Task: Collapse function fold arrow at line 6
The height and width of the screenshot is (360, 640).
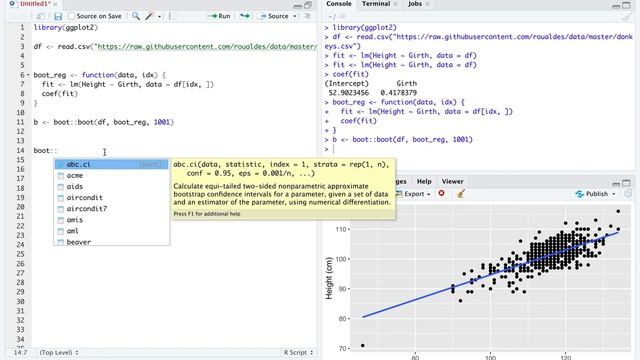Action: point(28,75)
